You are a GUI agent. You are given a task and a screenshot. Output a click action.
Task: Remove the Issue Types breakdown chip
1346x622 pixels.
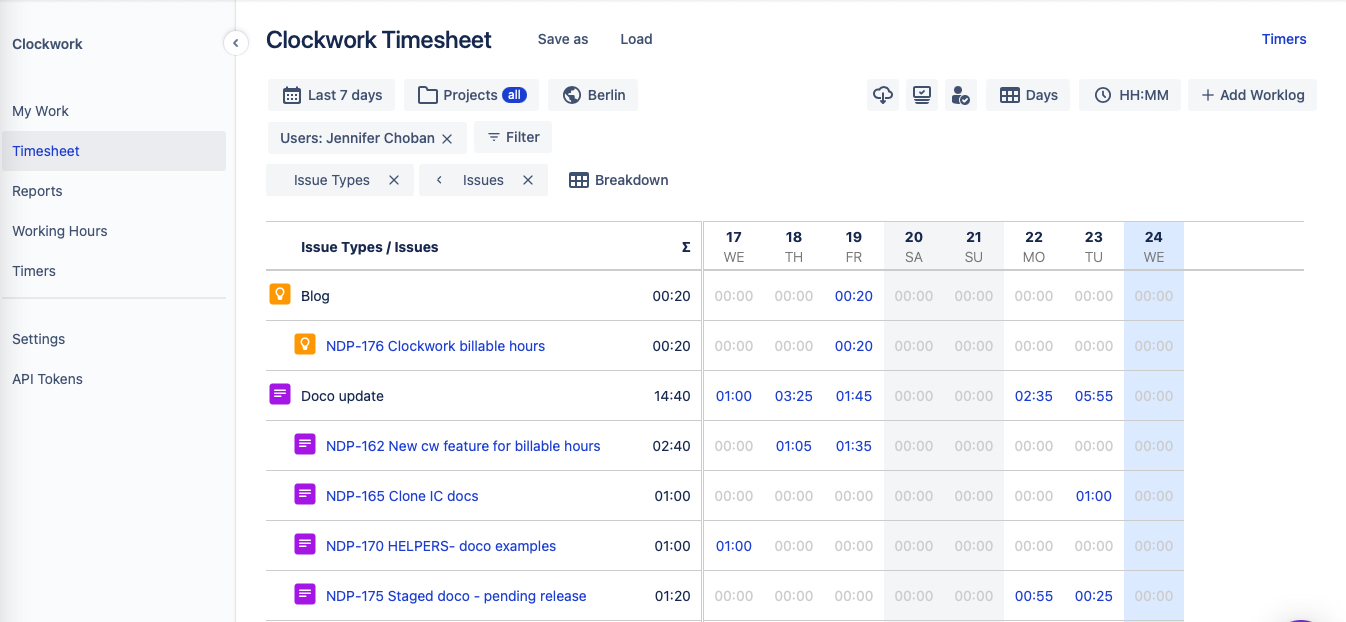(394, 180)
